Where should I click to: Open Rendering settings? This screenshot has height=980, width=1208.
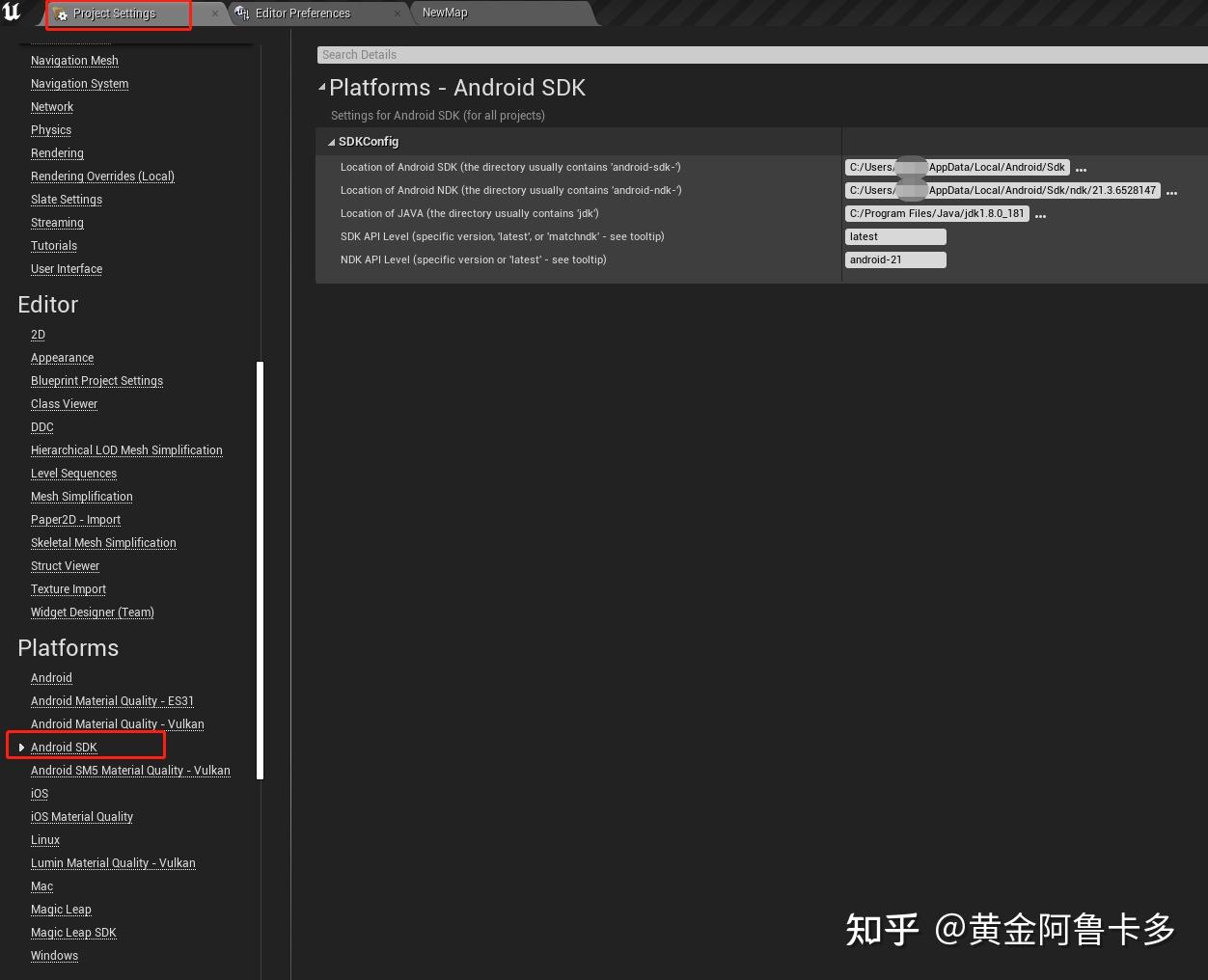click(57, 153)
